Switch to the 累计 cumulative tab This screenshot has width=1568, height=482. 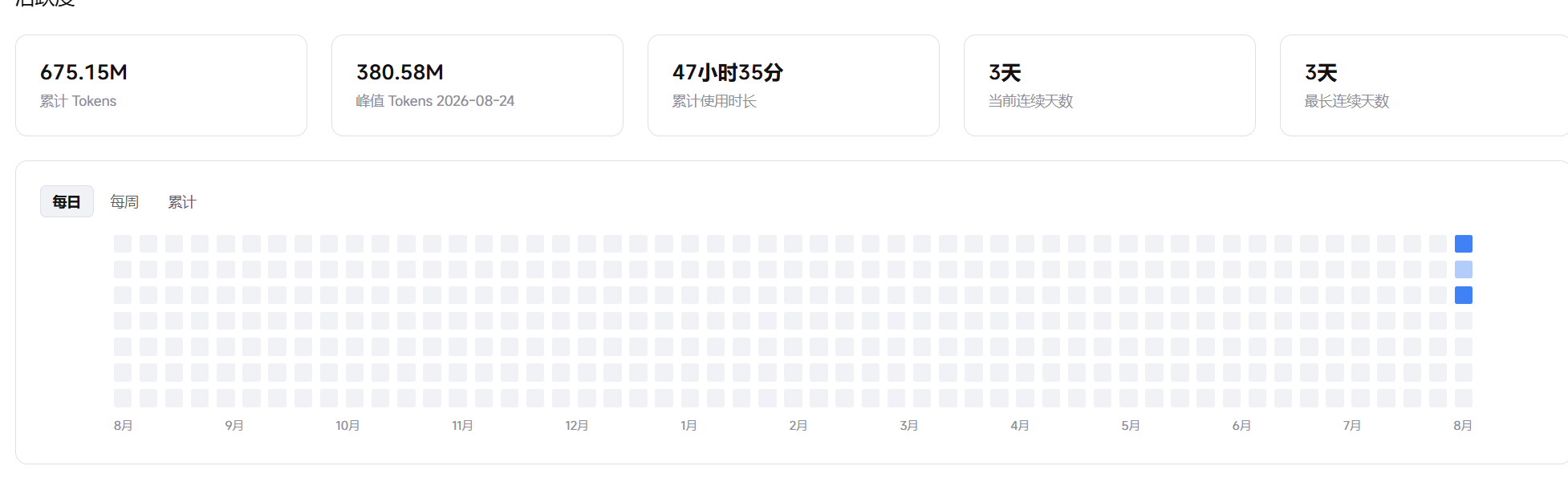tap(182, 201)
